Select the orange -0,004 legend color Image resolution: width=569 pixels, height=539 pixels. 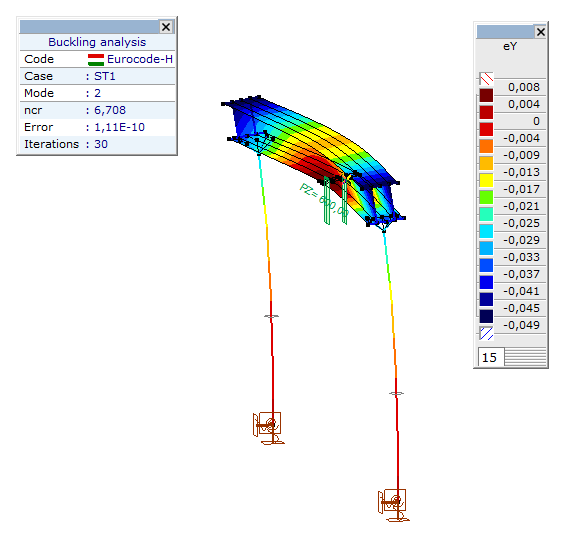pyautogui.click(x=486, y=146)
